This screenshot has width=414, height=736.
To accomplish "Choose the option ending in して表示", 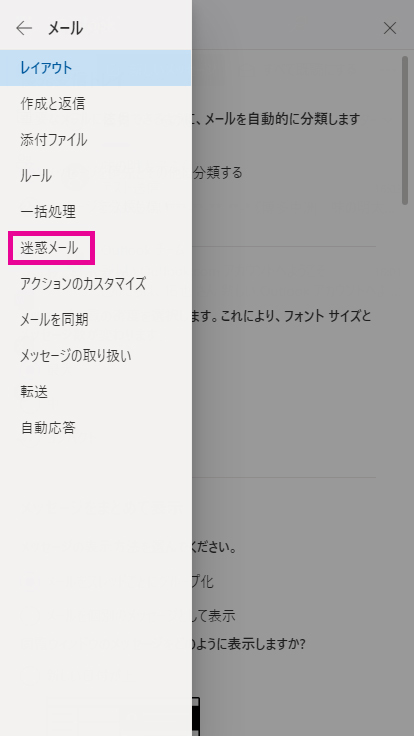I will tap(214, 615).
